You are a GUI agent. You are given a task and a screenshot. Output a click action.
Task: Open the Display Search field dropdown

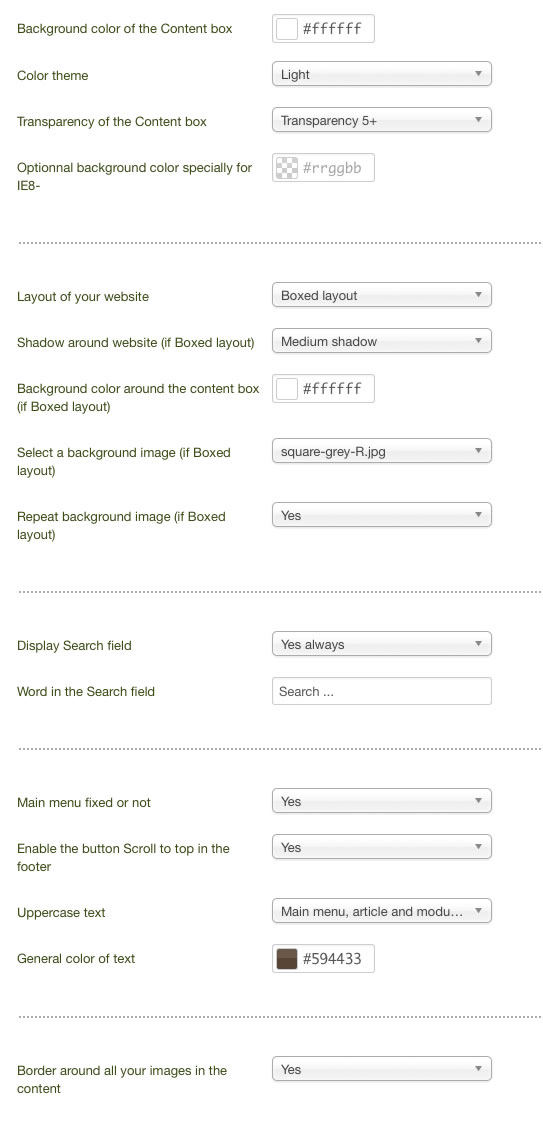tap(382, 644)
